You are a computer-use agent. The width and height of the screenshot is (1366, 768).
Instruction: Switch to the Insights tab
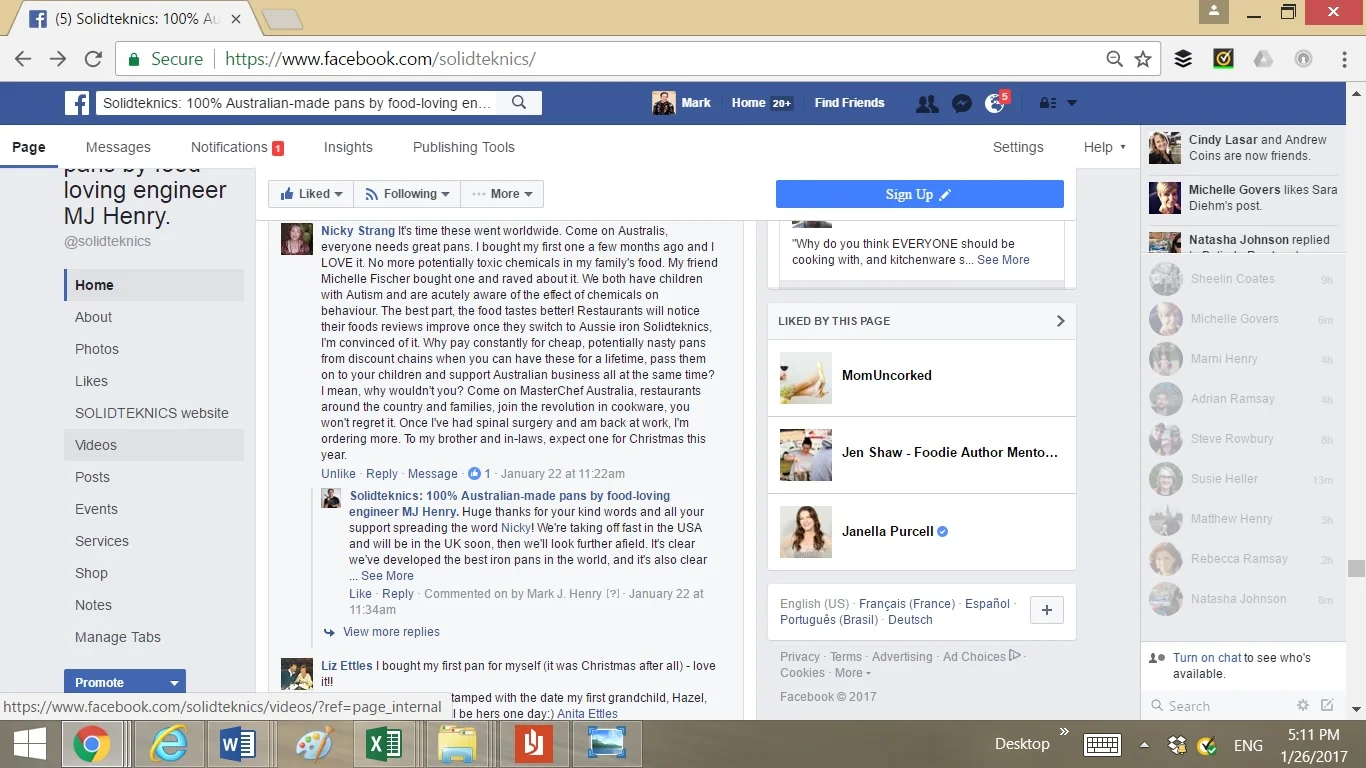tap(348, 147)
